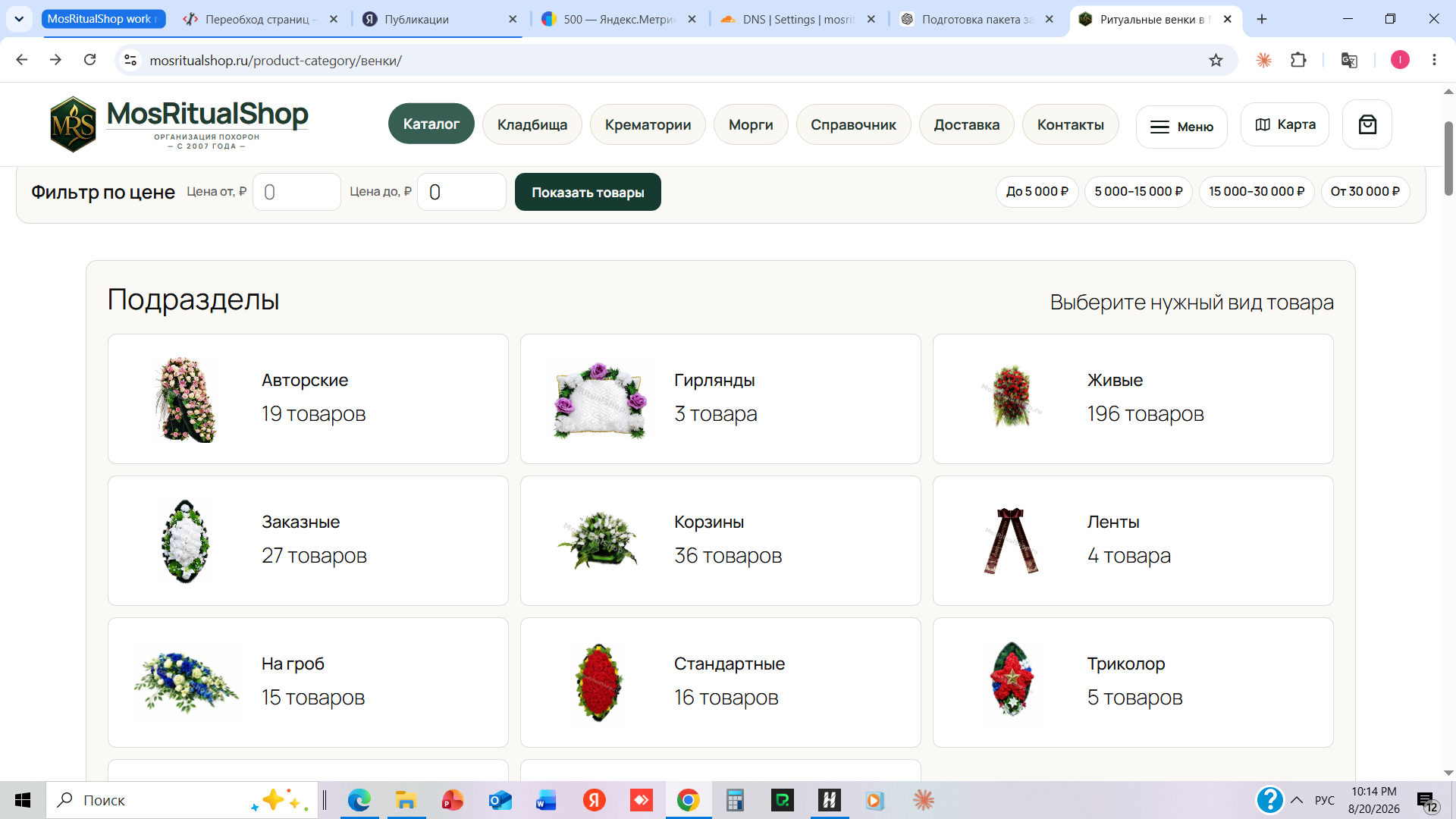Bookmark this page with the star icon
This screenshot has height=819, width=1456.
(1216, 60)
